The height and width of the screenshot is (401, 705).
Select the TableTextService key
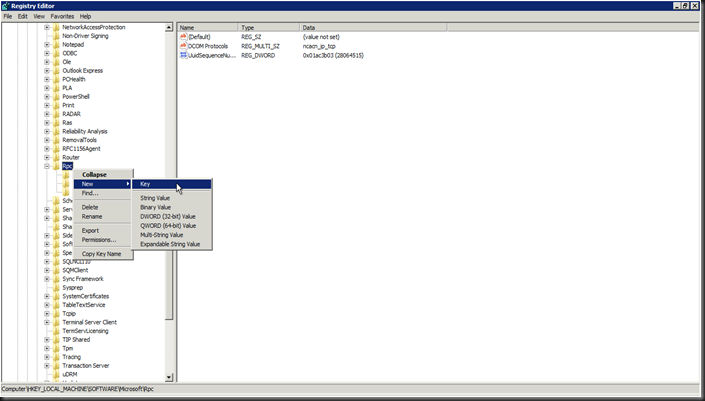pos(84,305)
